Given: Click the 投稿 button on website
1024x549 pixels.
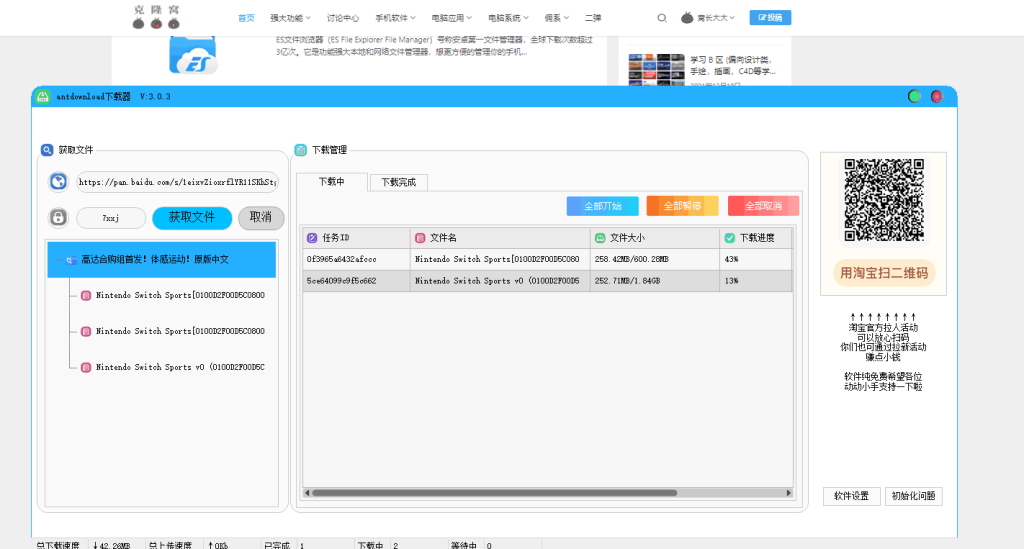Looking at the screenshot, I should pyautogui.click(x=771, y=18).
